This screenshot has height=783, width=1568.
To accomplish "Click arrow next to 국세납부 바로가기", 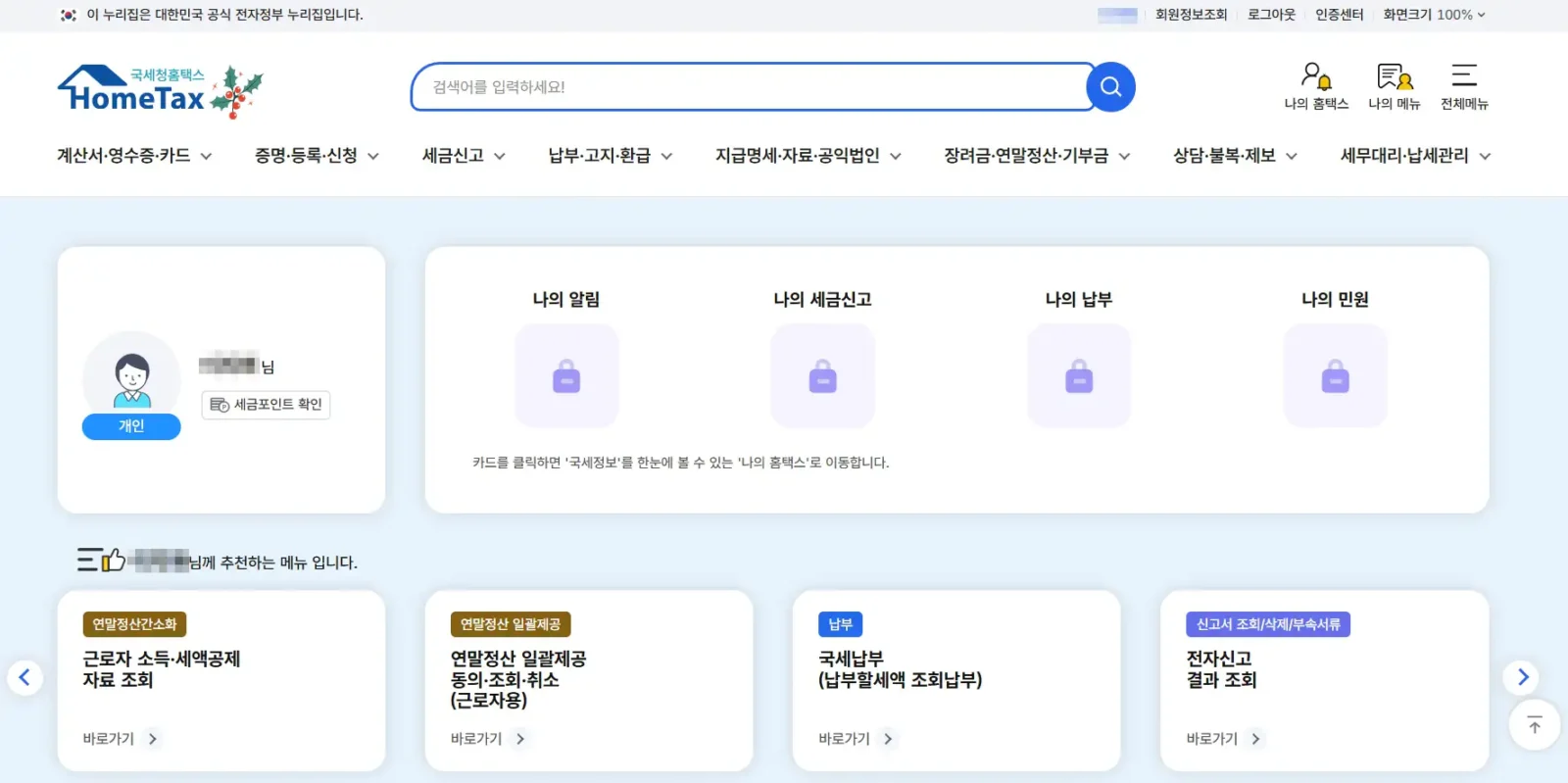I will pyautogui.click(x=888, y=739).
